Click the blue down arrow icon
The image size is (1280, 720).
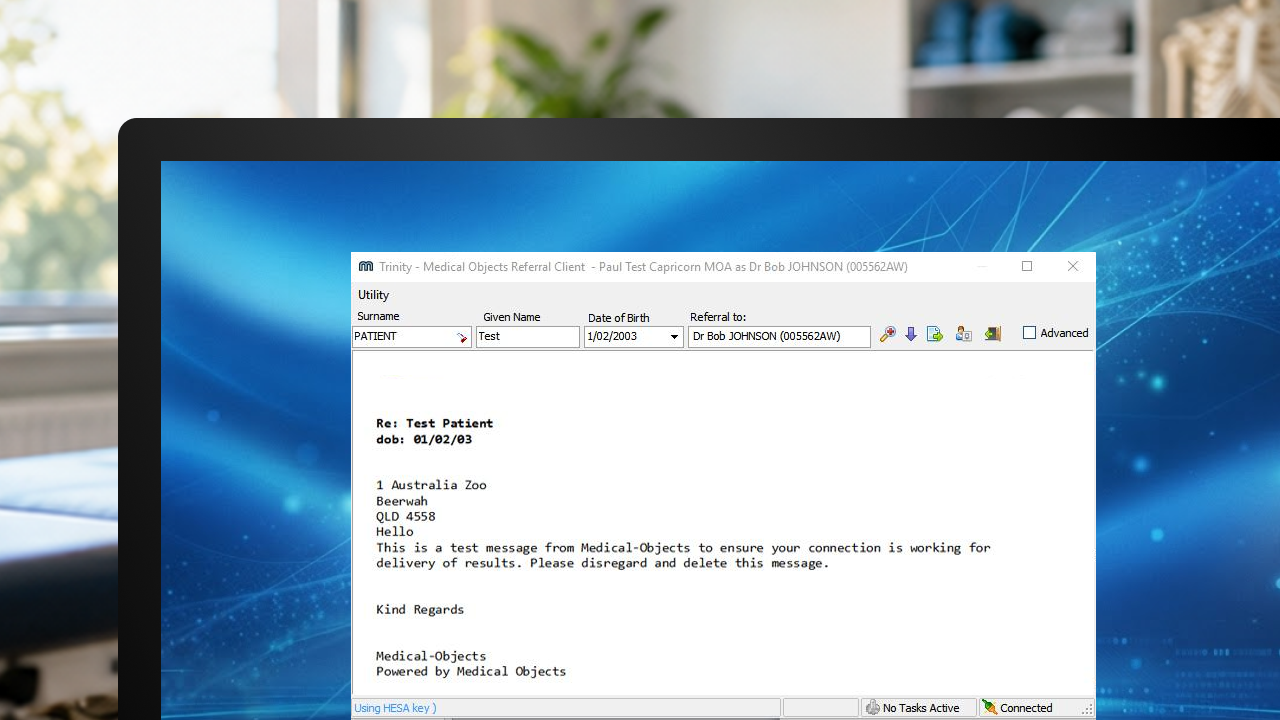911,334
